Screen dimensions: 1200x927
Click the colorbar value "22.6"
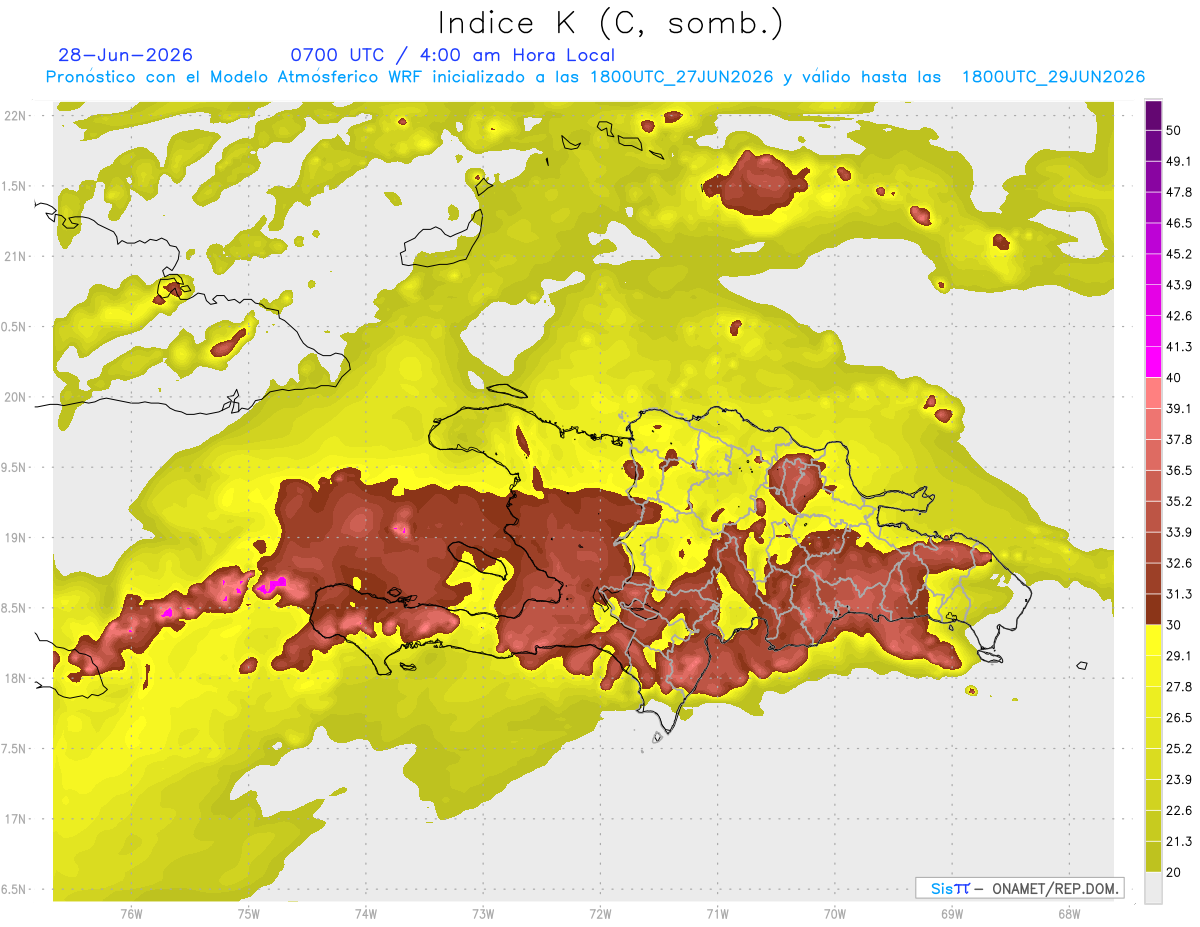pos(1180,812)
